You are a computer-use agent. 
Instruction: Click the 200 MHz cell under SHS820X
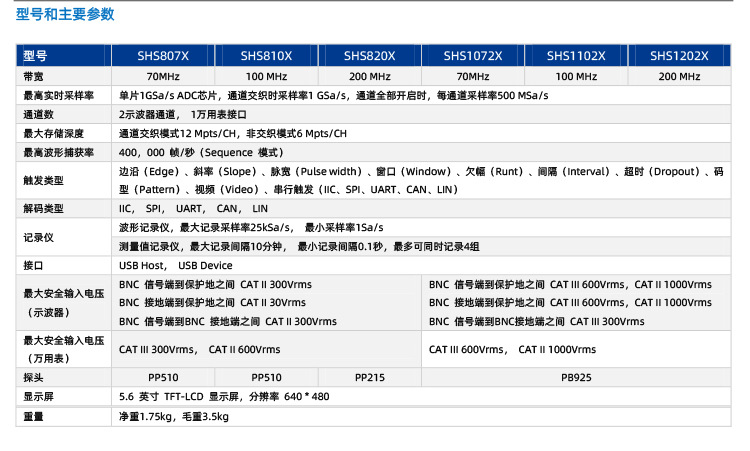(370, 77)
